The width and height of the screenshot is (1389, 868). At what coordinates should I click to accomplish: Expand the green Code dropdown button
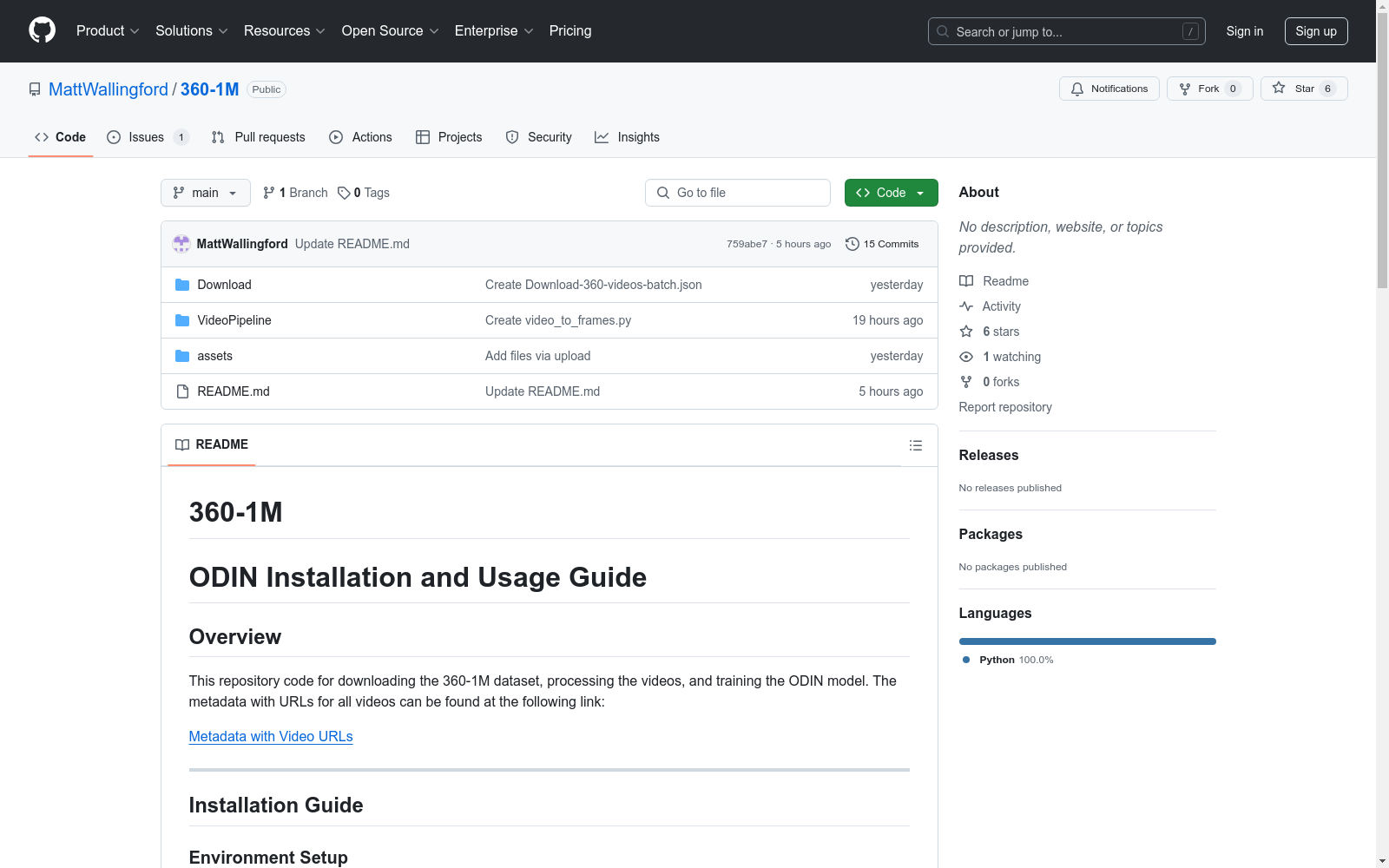(892, 193)
